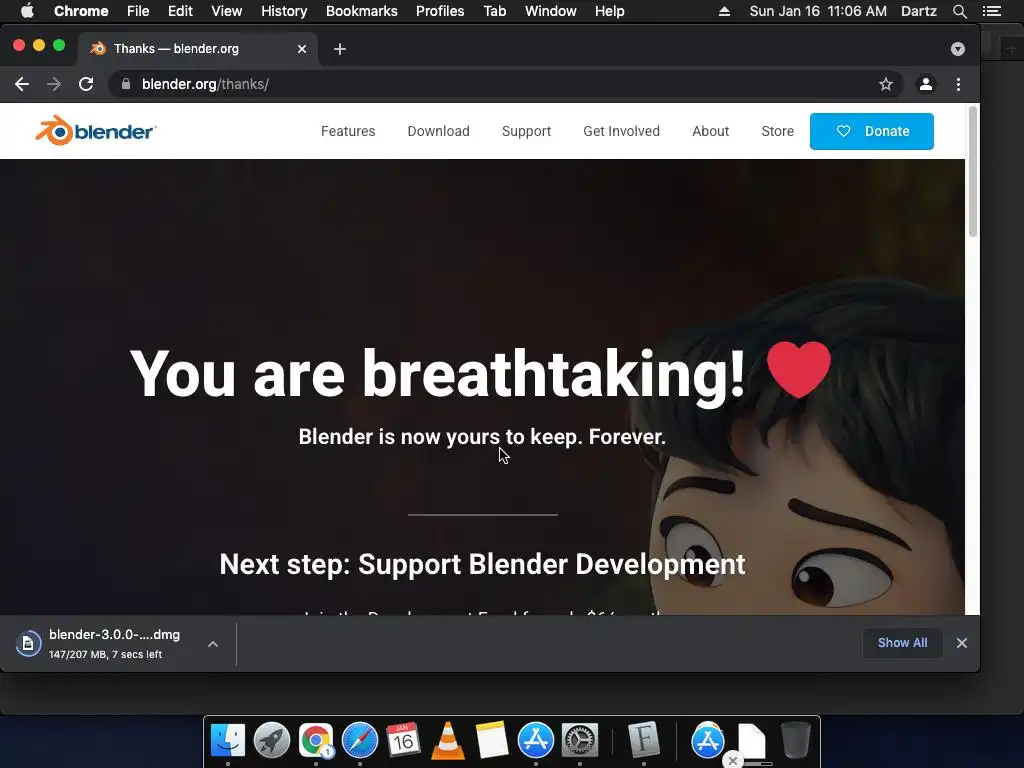Bookmark this page with the star icon
Viewport: 1024px width, 768px height.
pyautogui.click(x=886, y=84)
